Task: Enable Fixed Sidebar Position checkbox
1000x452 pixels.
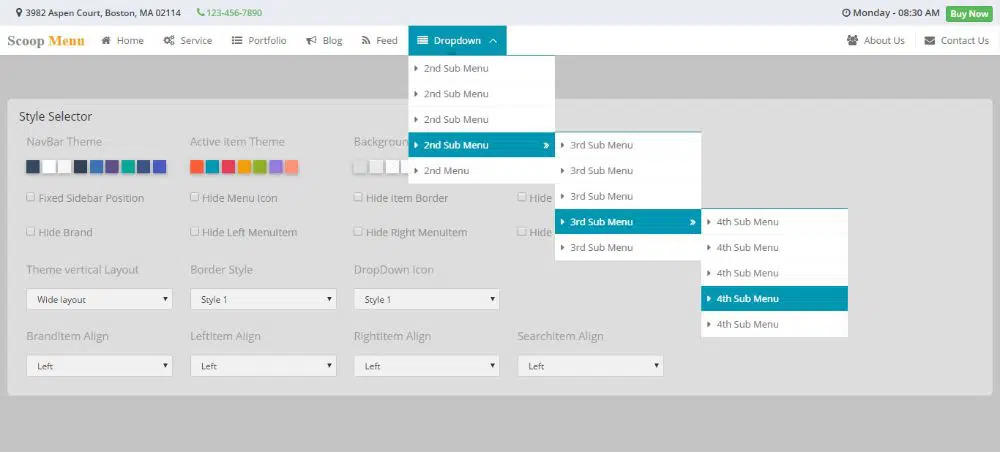Action: pyautogui.click(x=31, y=198)
